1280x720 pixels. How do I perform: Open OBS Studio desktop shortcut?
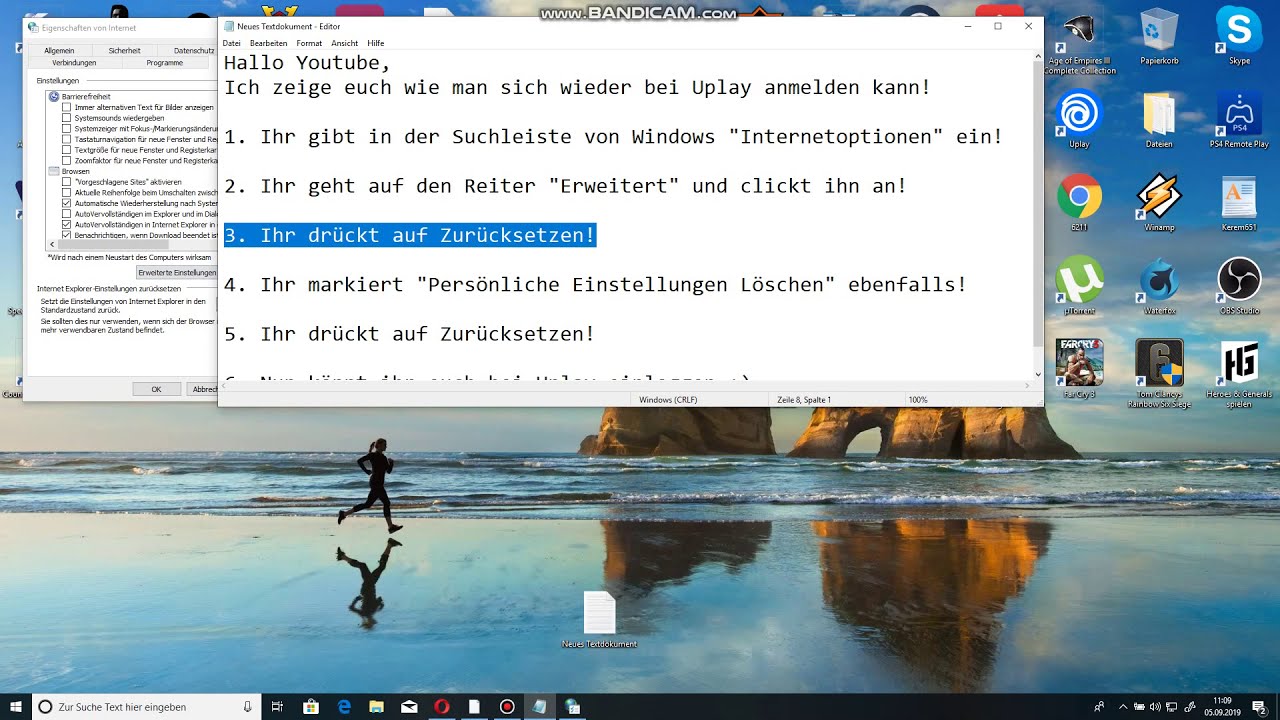(1239, 285)
